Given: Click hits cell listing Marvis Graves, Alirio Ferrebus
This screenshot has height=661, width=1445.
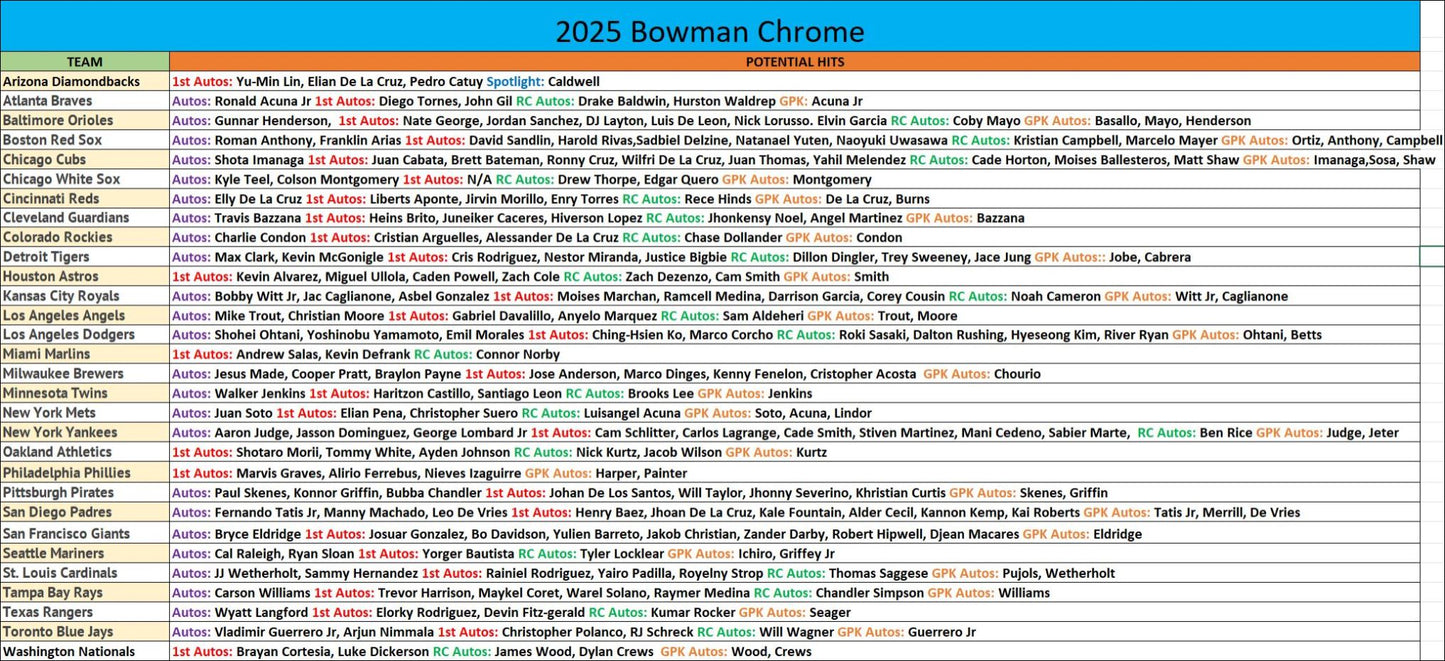Looking at the screenshot, I should pyautogui.click(x=795, y=473).
